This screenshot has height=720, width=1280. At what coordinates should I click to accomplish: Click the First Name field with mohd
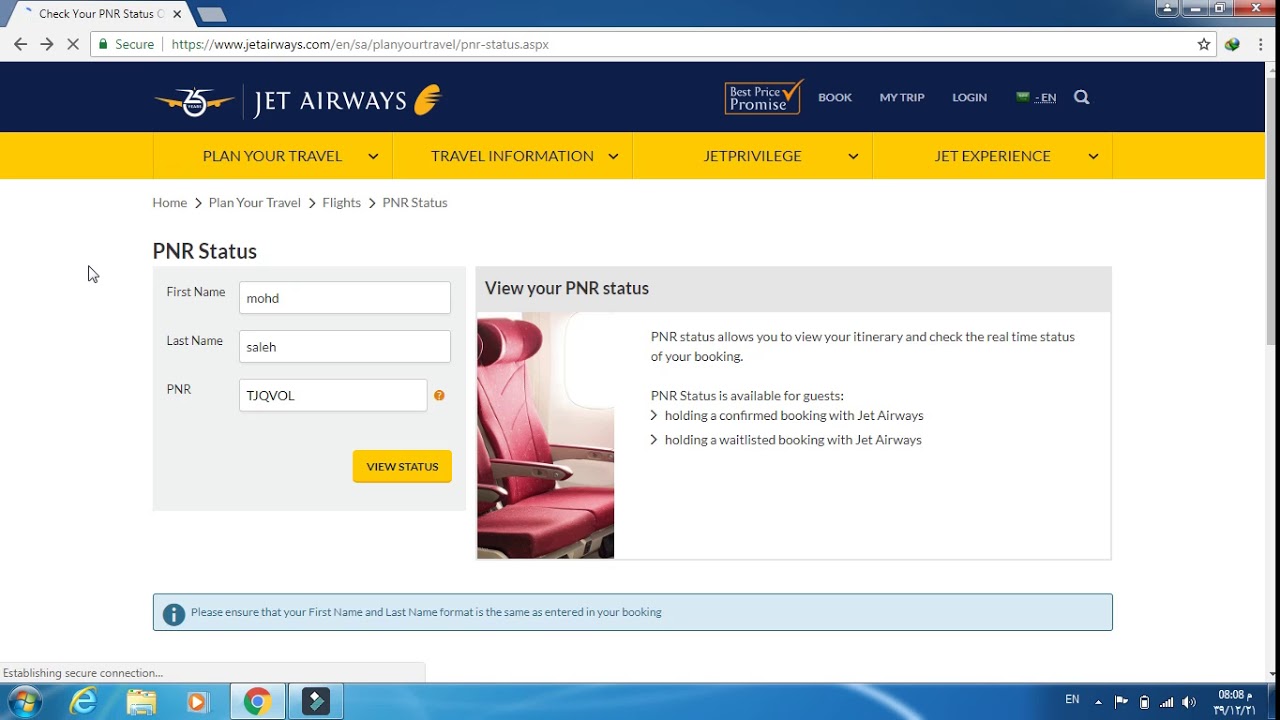[x=345, y=298]
